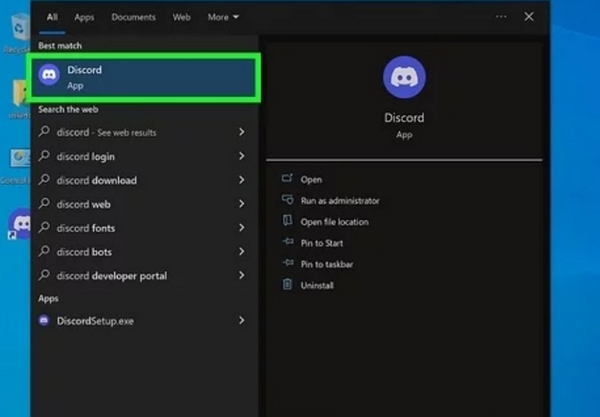600x417 pixels.
Task: Open the More dropdown filter
Action: click(x=223, y=17)
